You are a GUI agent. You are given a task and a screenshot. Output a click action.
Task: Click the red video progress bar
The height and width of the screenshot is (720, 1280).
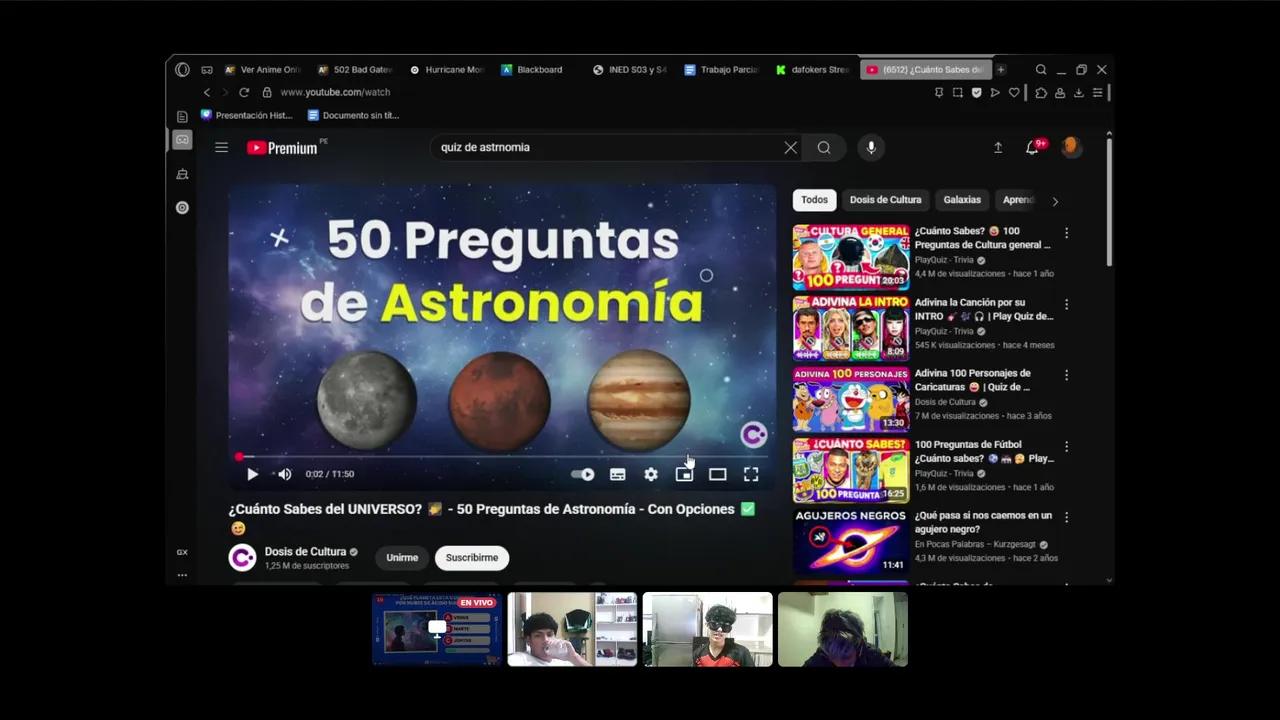click(502, 457)
